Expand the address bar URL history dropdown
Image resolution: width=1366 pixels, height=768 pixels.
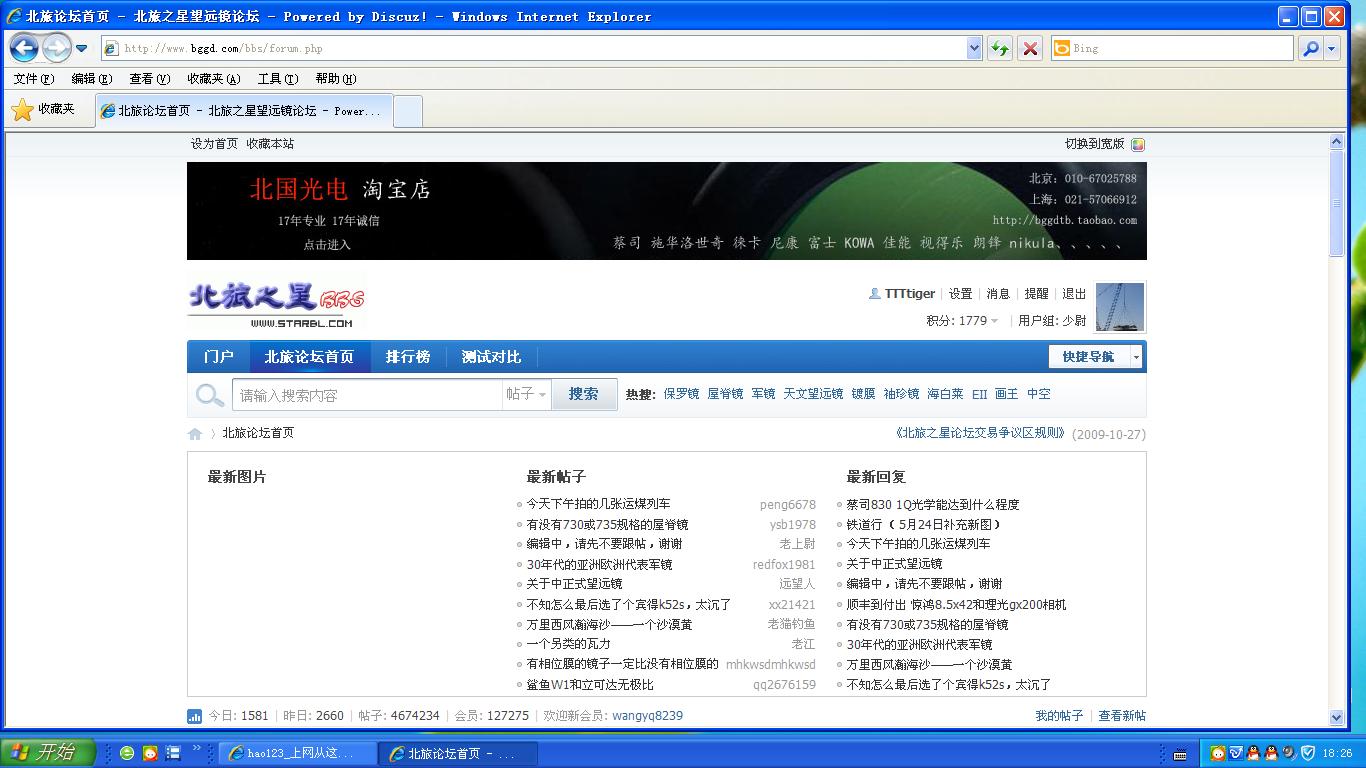[x=974, y=48]
